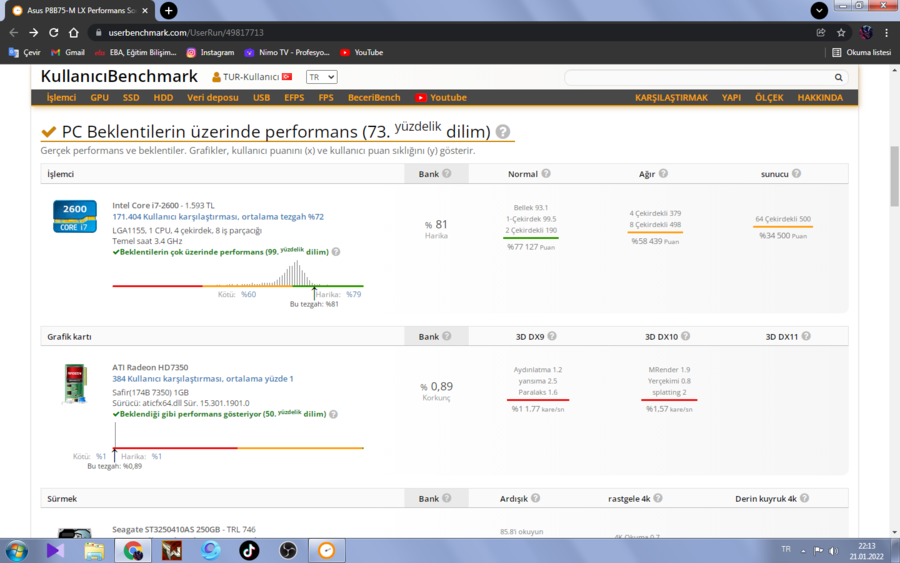
Task: Open HAKKINDA menu item
Action: point(820,98)
